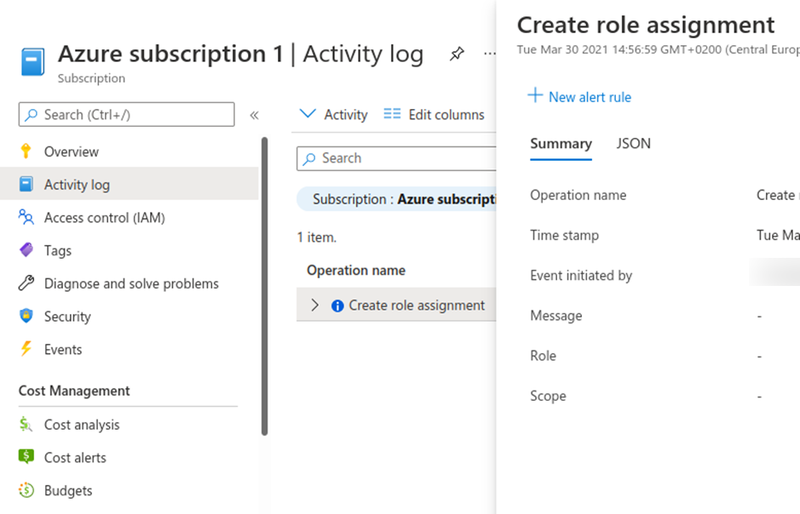The height and width of the screenshot is (514, 800).
Task: Click the Activity log notebook icon
Action: click(x=26, y=184)
